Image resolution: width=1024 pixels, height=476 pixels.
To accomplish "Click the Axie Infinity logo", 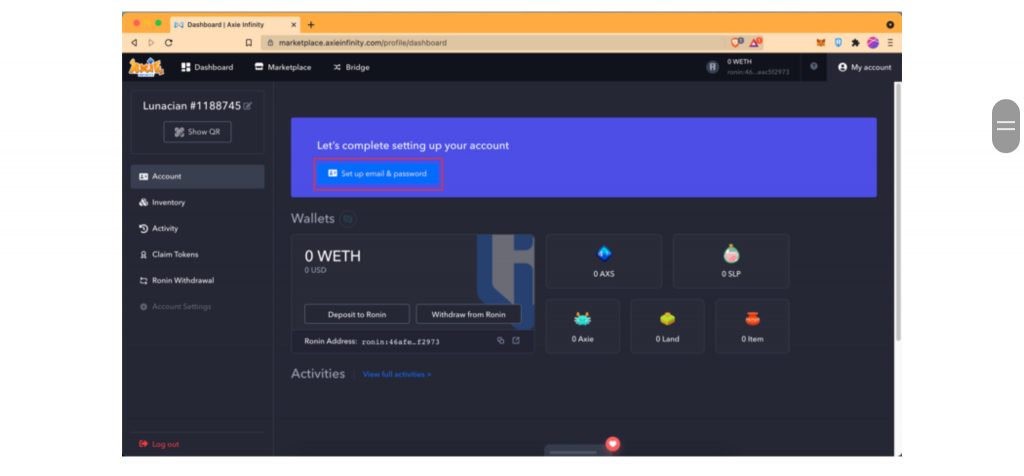I will (146, 67).
